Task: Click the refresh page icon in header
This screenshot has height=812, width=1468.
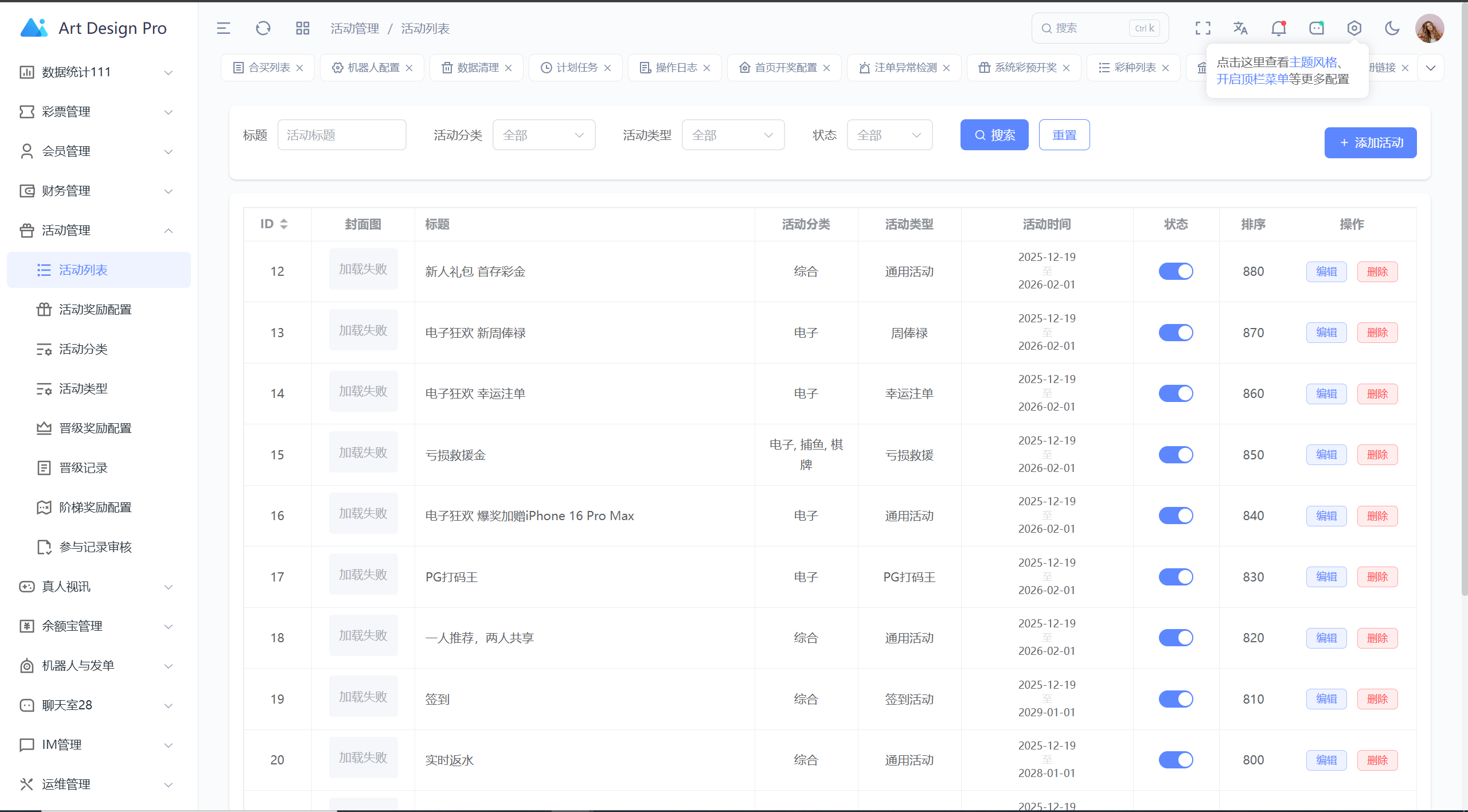Action: (x=263, y=28)
